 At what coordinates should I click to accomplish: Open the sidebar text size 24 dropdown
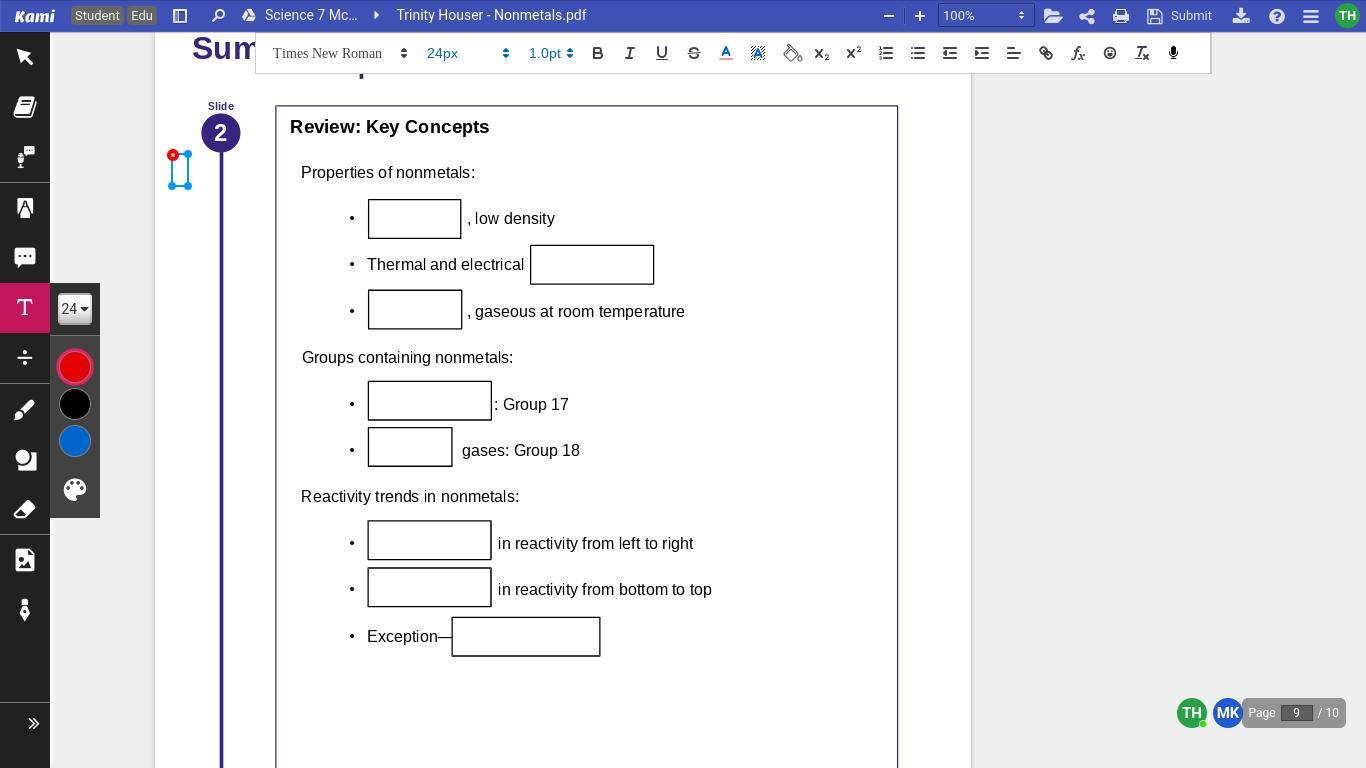tap(75, 309)
